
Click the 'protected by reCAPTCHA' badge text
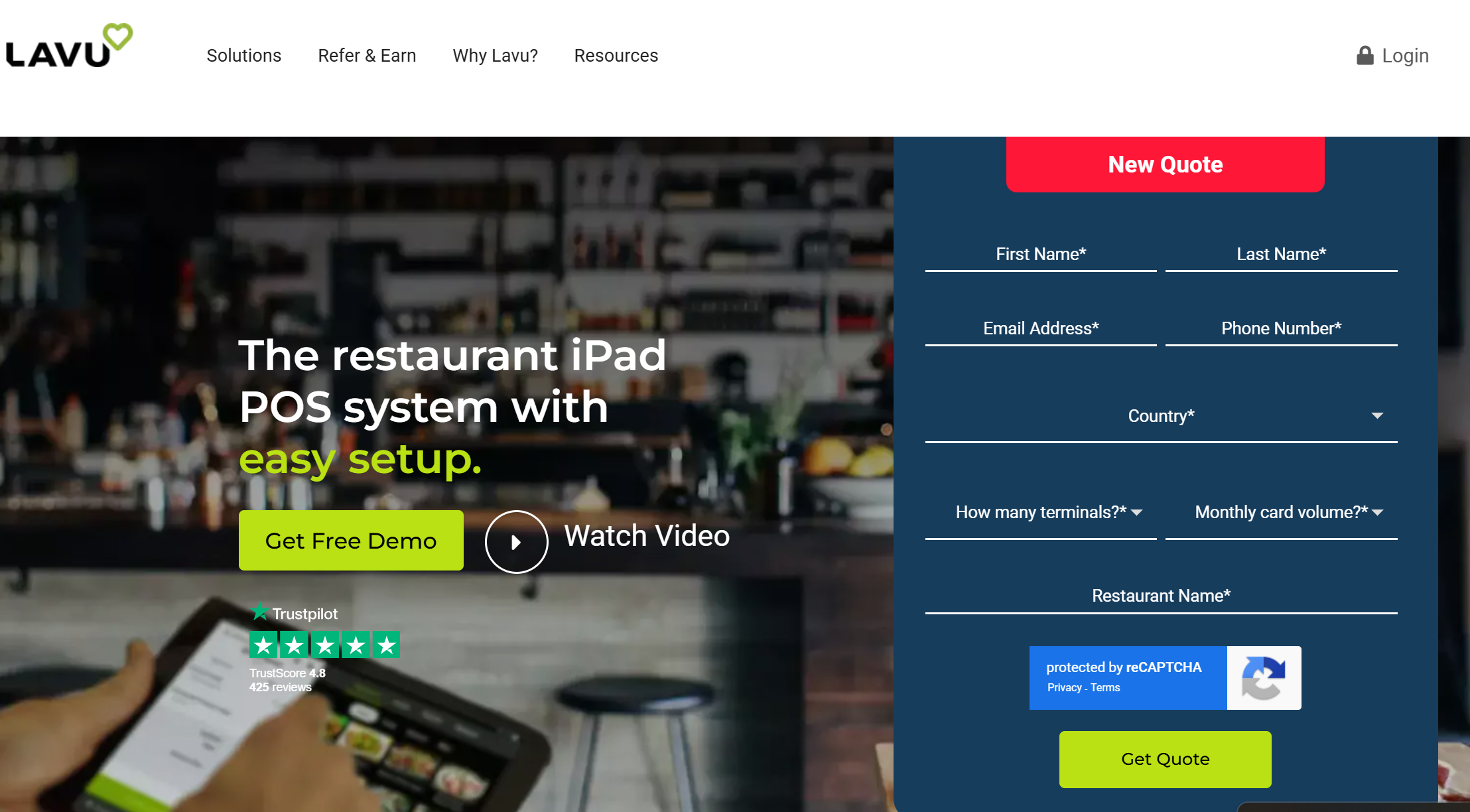pos(1124,667)
